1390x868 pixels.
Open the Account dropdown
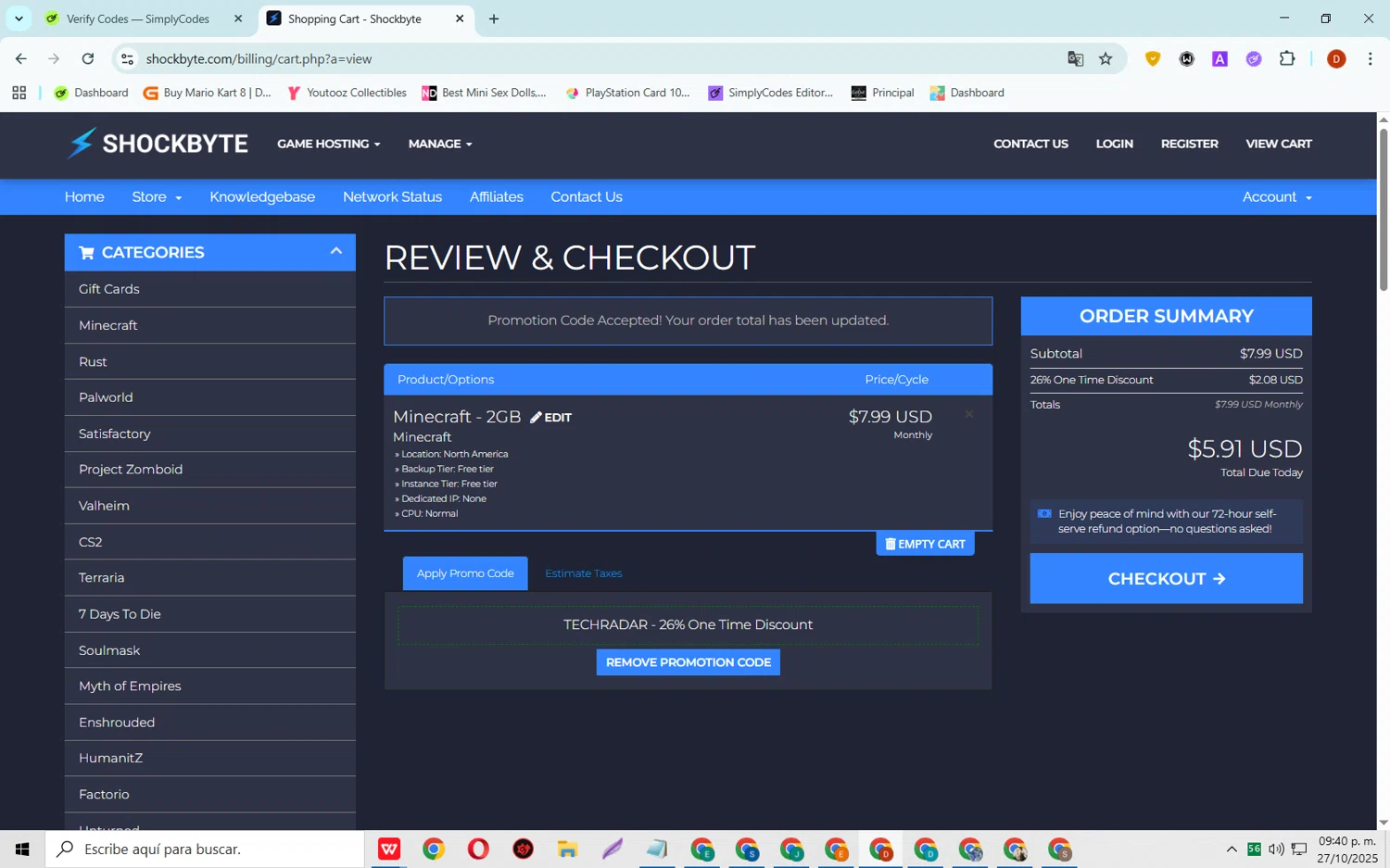[1277, 196]
